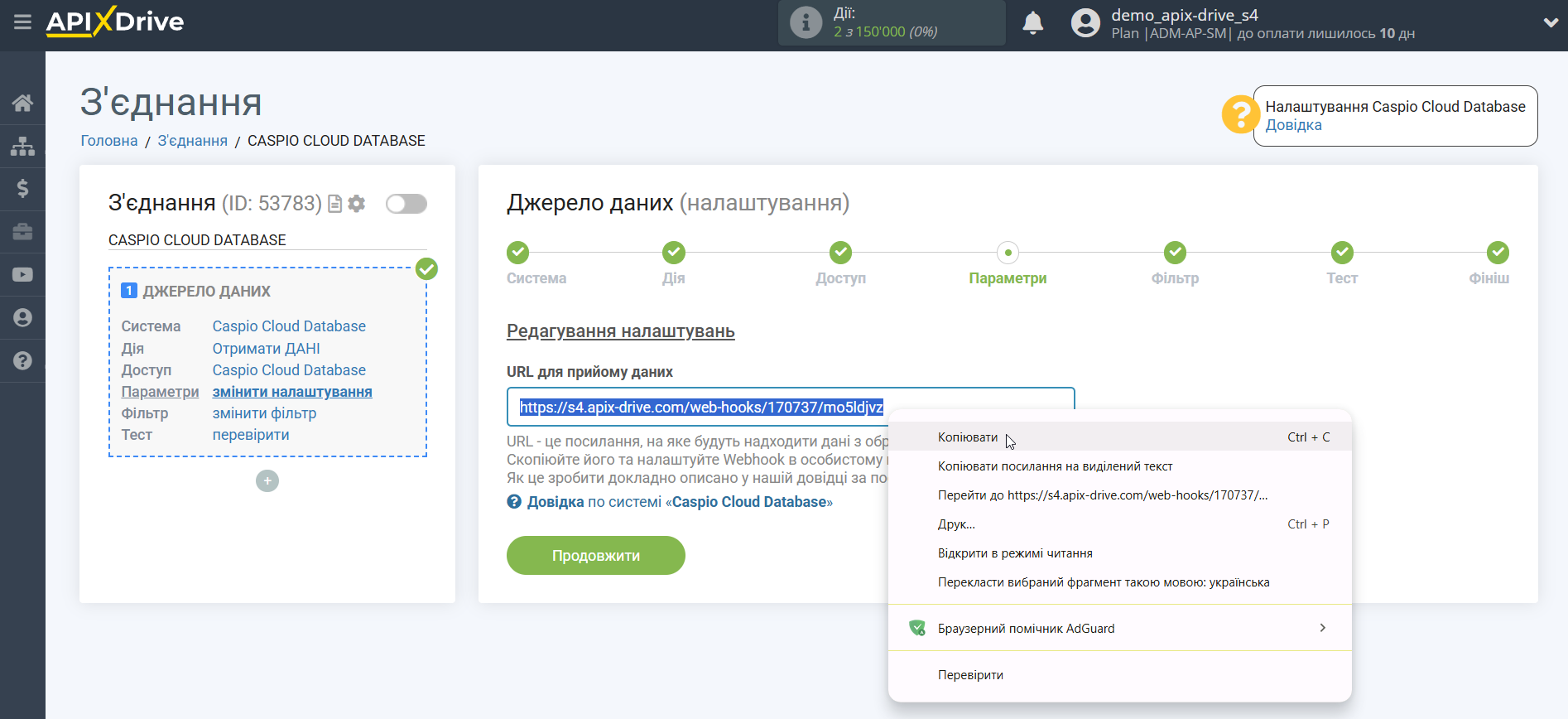1568x719 pixels.
Task: Click the user avatar icon
Action: pos(1085,22)
